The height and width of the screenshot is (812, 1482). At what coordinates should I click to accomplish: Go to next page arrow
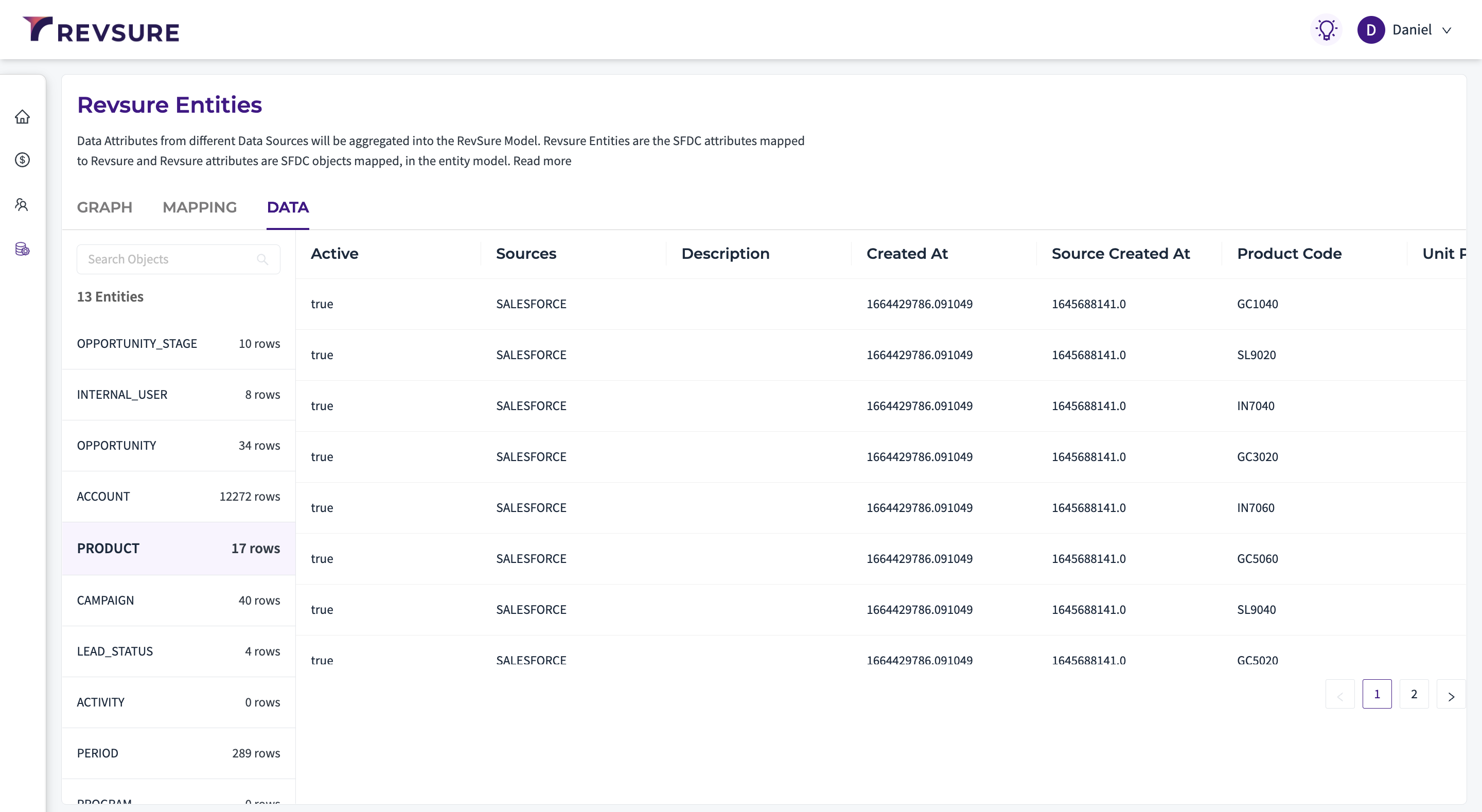click(x=1451, y=695)
